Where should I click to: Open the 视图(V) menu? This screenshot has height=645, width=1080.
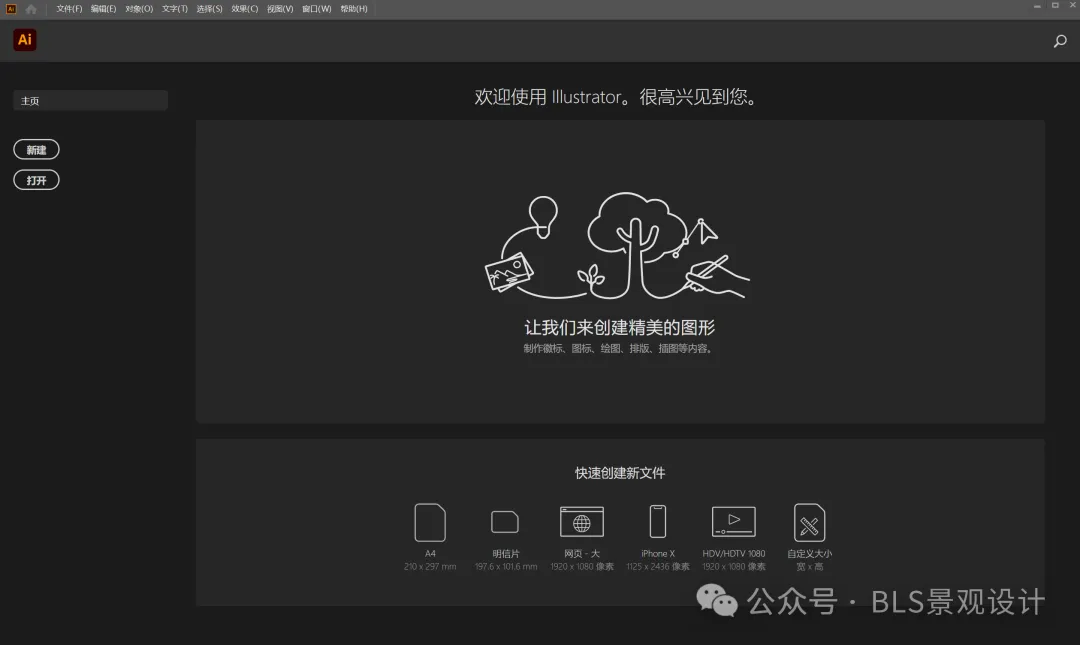[x=280, y=9]
